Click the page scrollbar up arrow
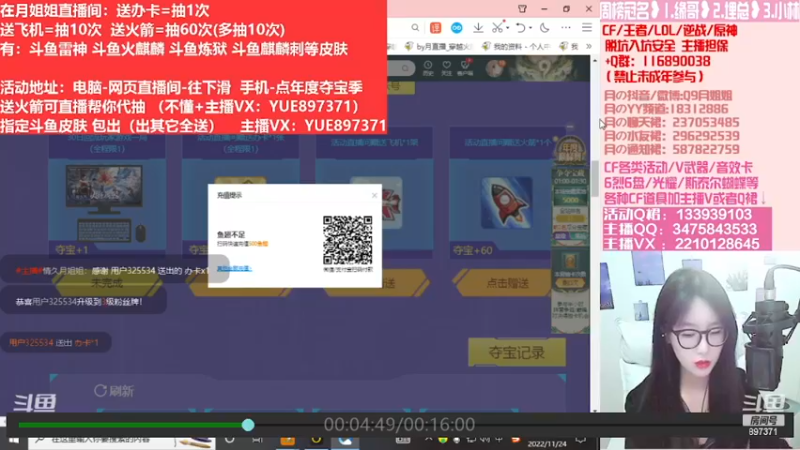This screenshot has height=450, width=800. point(595,61)
